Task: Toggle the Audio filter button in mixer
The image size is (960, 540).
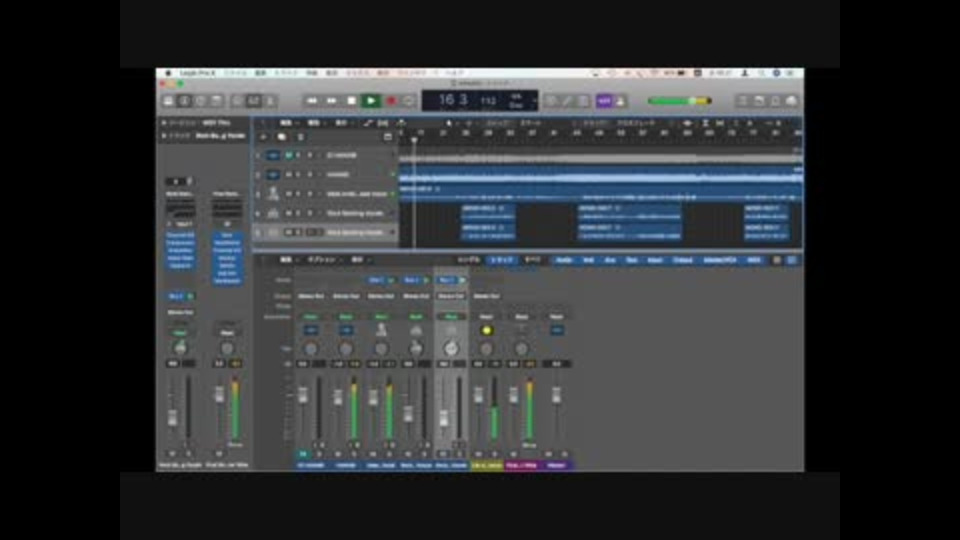Action: 563,260
